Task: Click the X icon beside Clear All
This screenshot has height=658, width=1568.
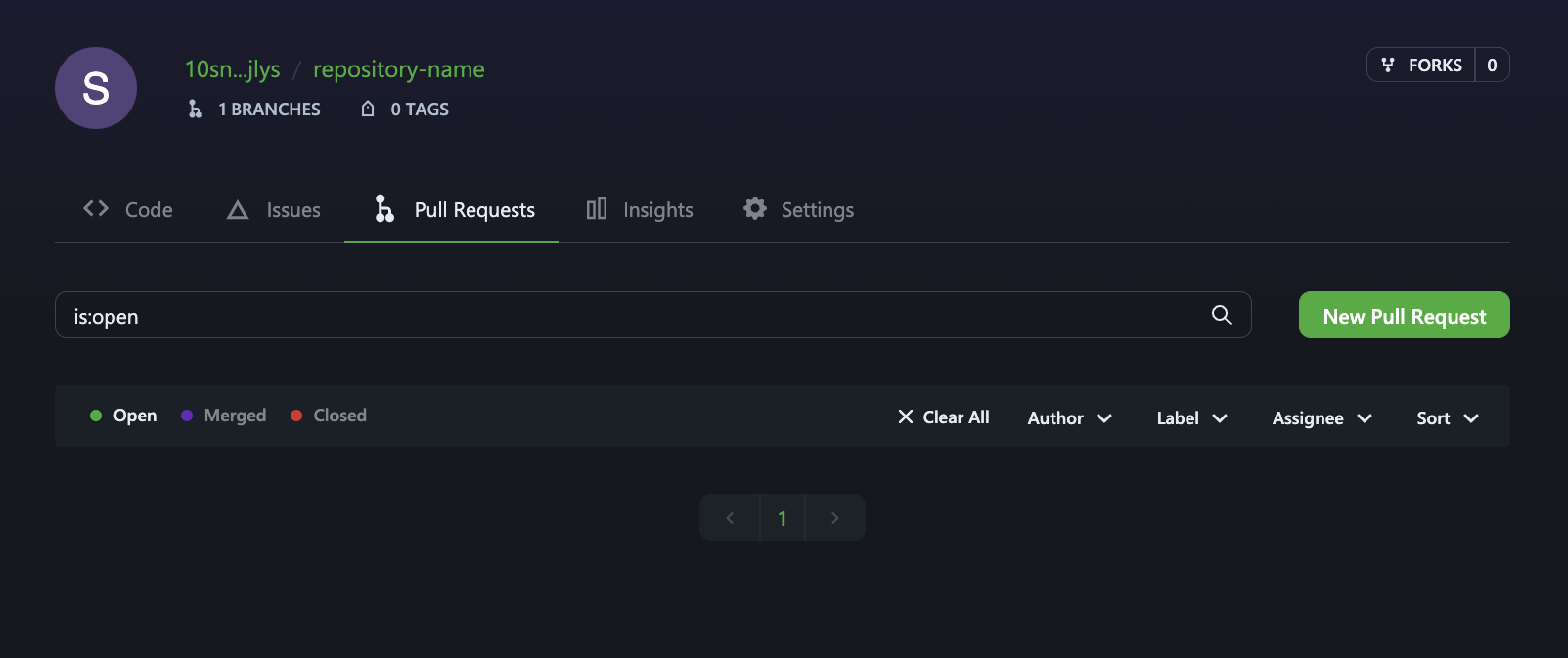Action: coord(906,417)
